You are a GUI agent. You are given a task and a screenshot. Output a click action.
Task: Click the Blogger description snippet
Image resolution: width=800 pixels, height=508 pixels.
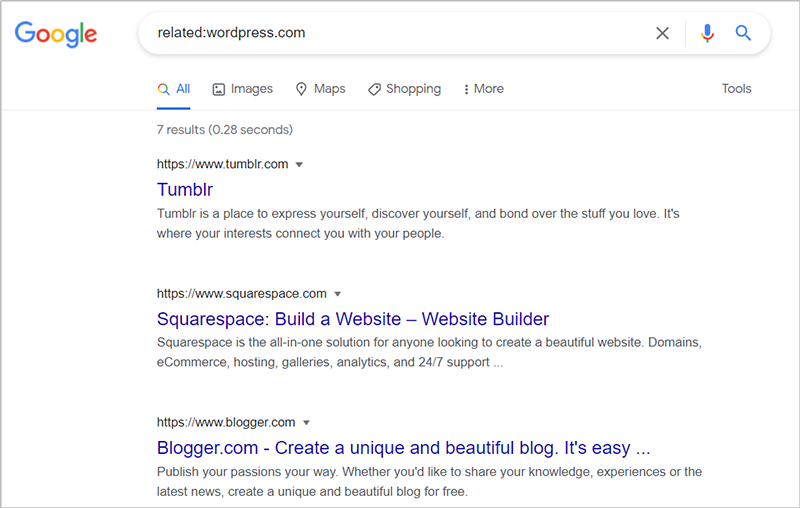(429, 481)
